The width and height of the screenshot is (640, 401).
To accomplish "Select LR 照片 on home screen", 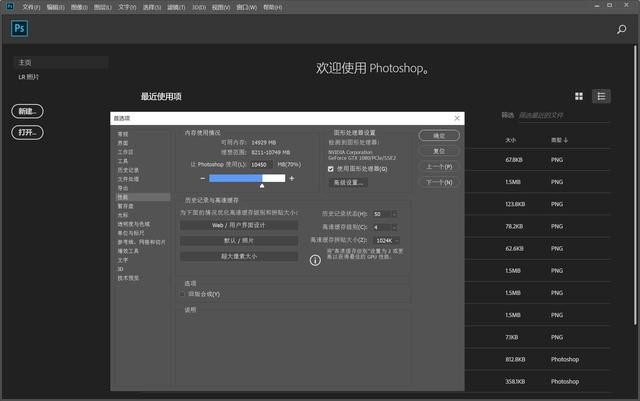I will coord(29,77).
